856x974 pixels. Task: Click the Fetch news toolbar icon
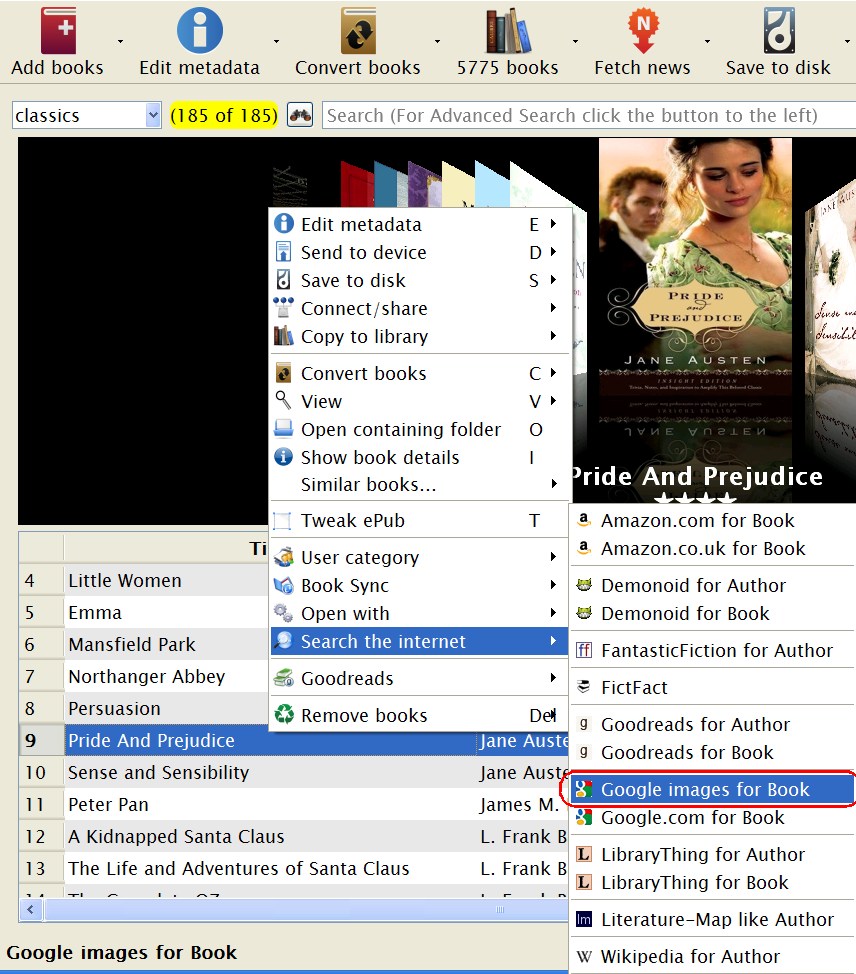click(643, 30)
